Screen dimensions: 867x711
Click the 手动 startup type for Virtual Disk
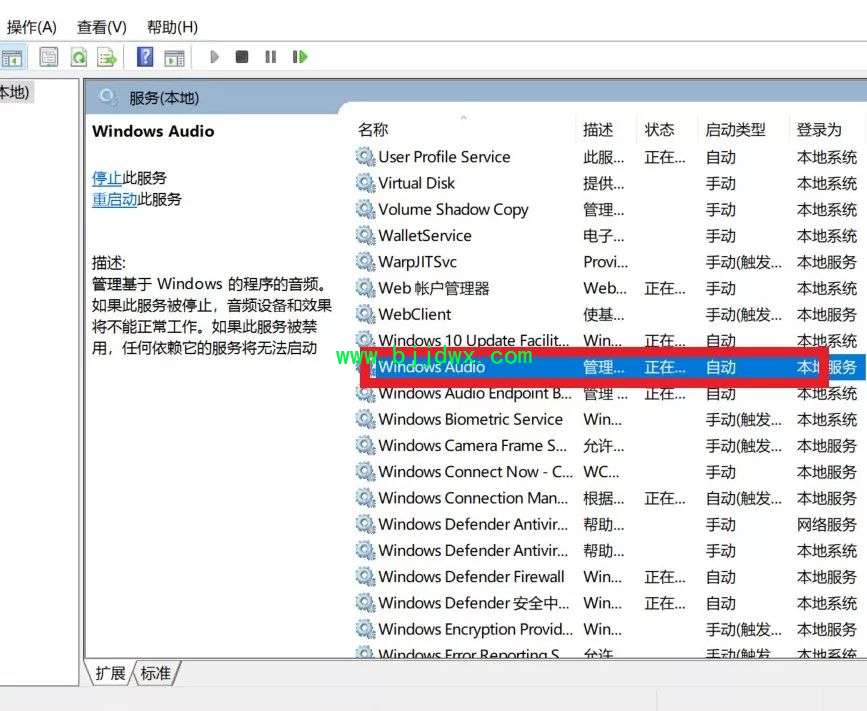(720, 183)
